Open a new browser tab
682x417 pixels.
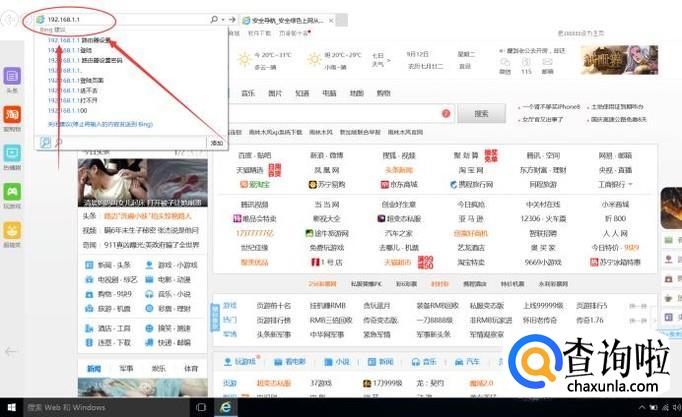click(342, 20)
